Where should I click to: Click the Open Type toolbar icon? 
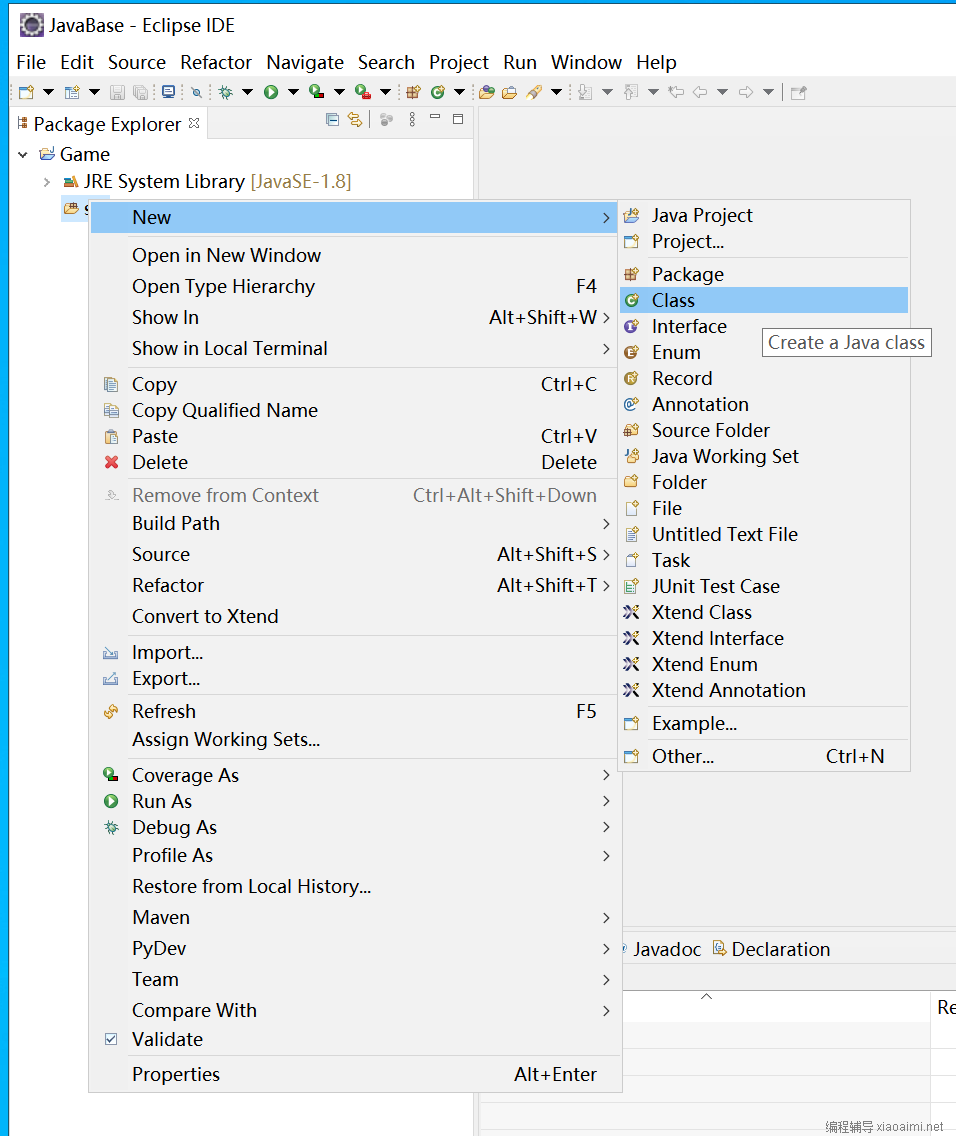pos(487,92)
